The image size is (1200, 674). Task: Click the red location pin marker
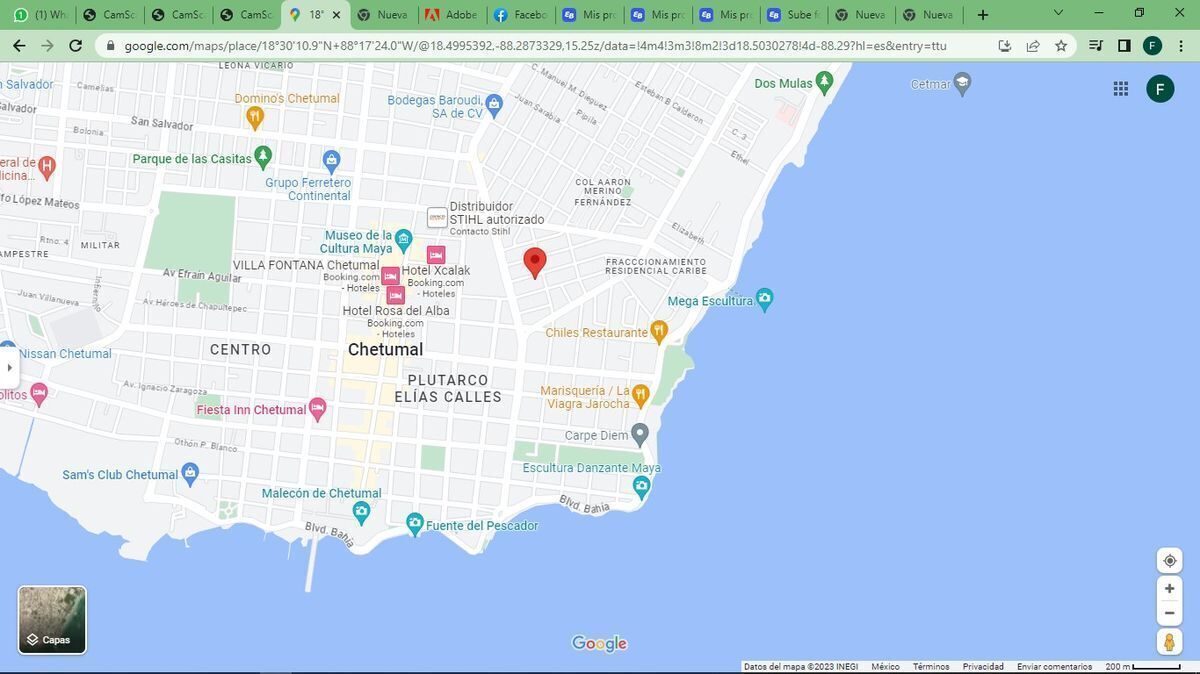[535, 263]
